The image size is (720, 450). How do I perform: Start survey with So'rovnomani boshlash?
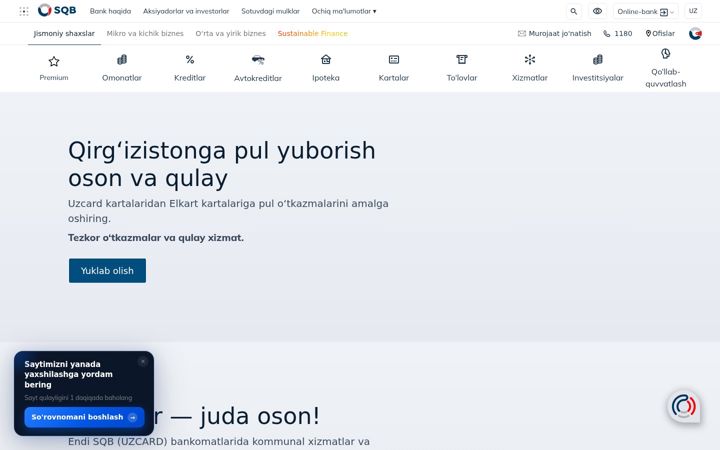(84, 417)
